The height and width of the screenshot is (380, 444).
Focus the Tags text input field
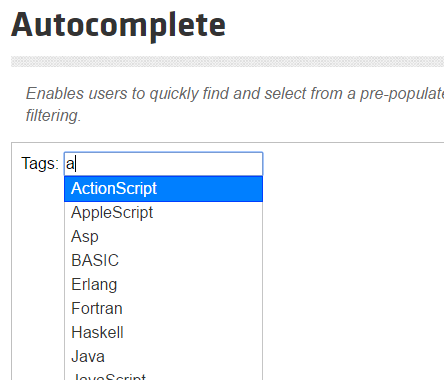tap(163, 164)
